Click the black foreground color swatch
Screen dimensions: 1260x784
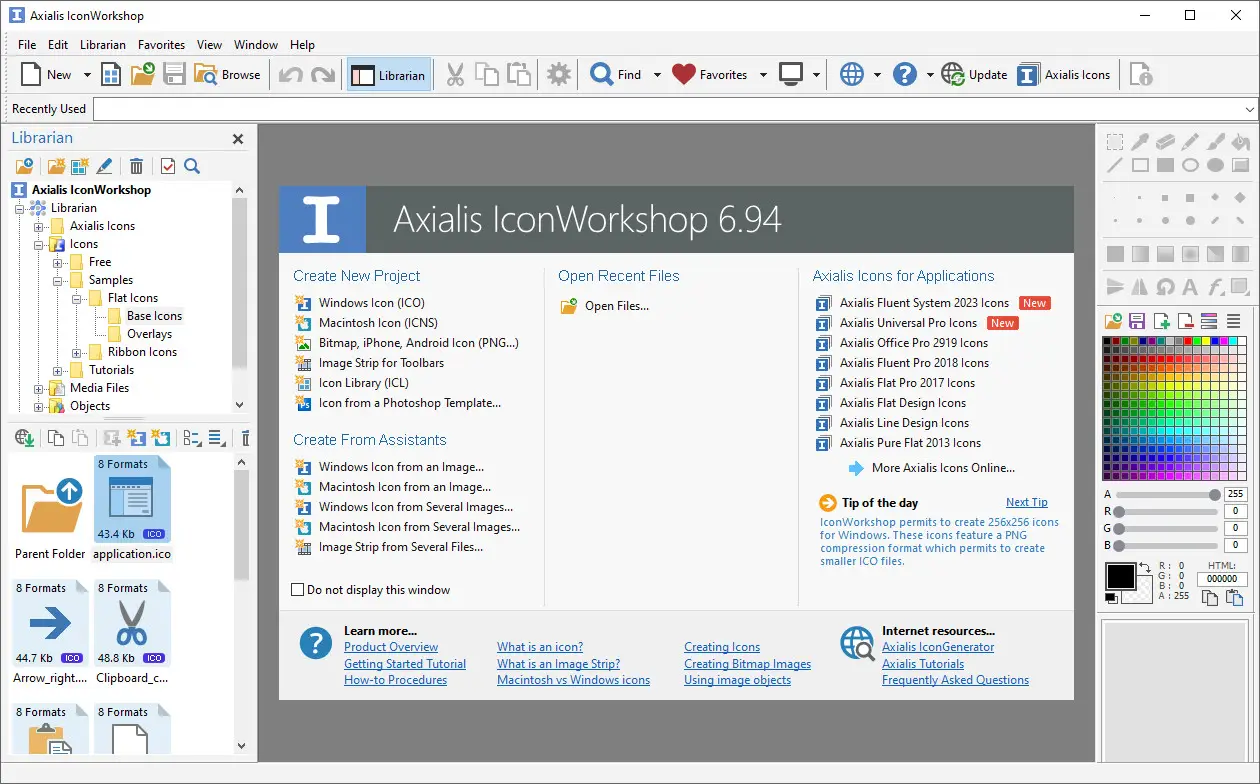pos(1120,577)
